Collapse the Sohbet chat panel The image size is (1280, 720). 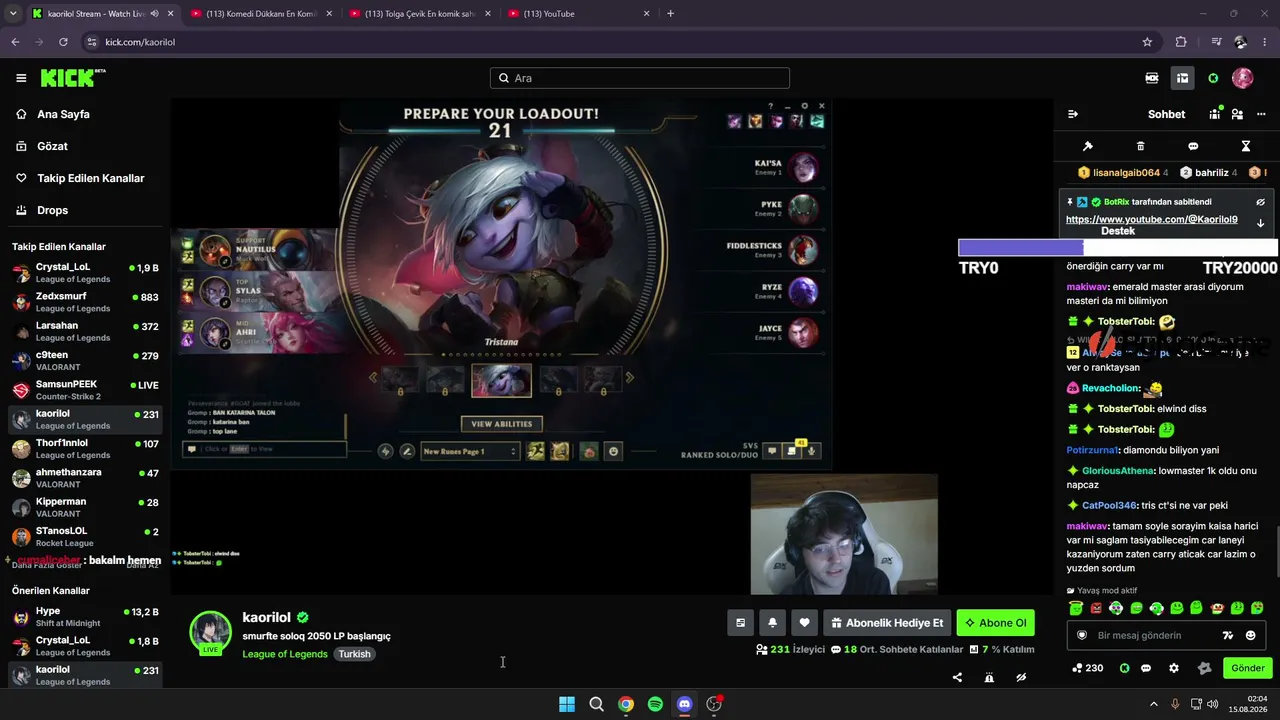click(x=1073, y=114)
